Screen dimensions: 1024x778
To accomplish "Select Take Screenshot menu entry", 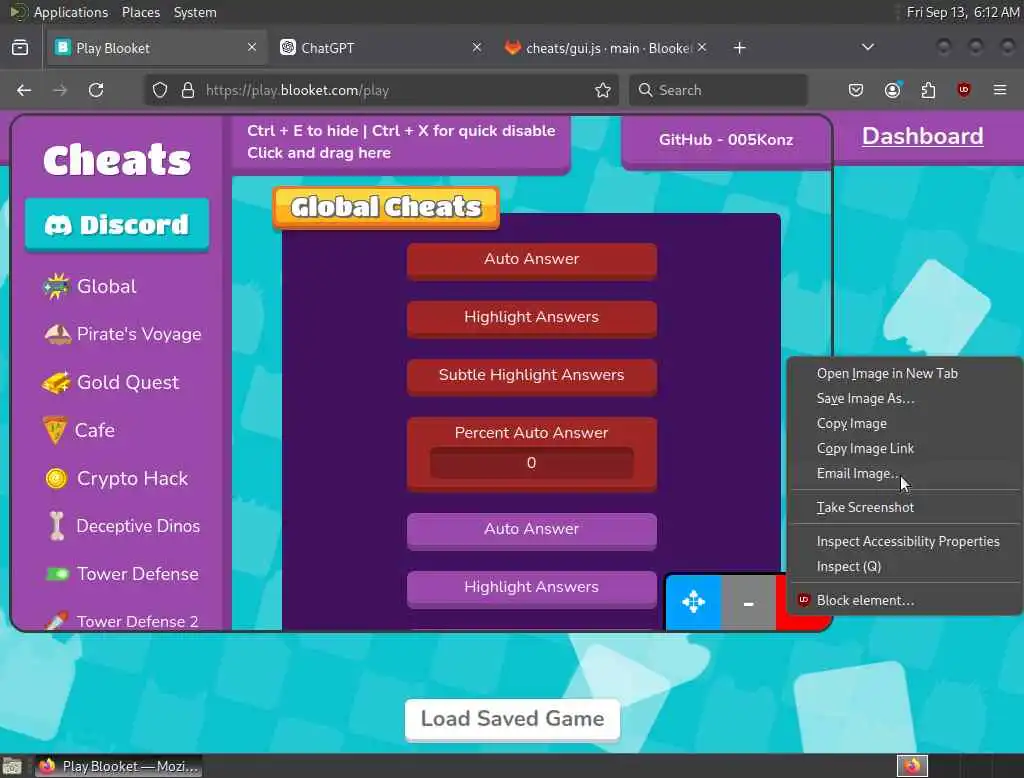I will pyautogui.click(x=904, y=508).
